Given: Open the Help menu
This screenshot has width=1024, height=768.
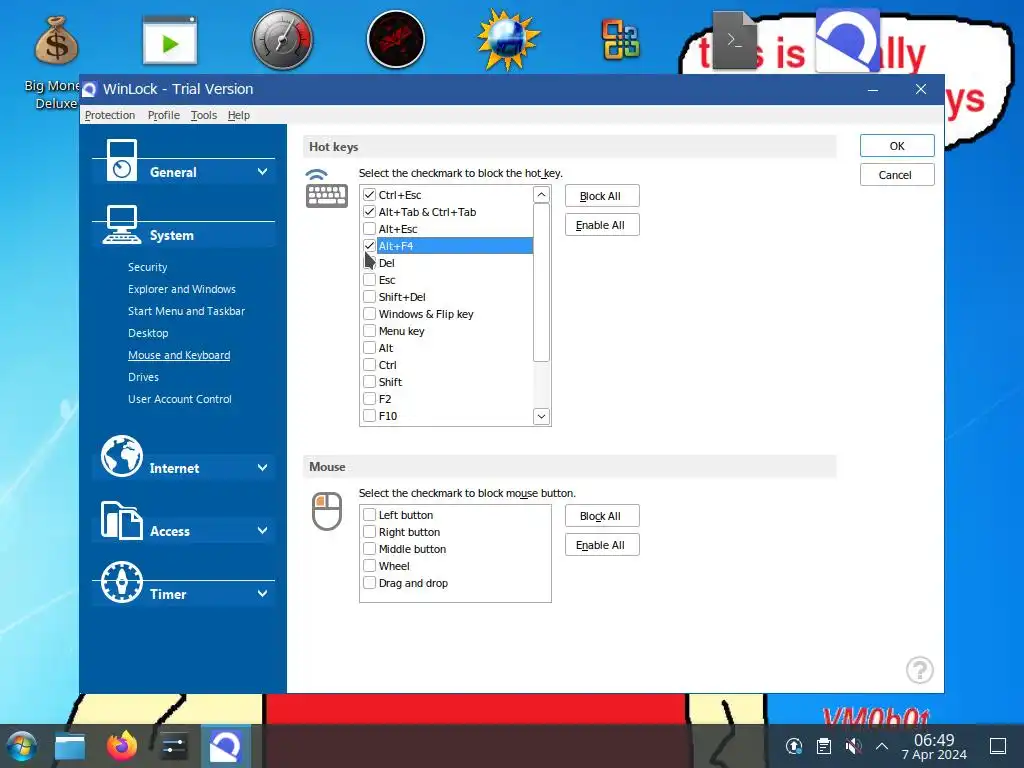Looking at the screenshot, I should coord(239,115).
